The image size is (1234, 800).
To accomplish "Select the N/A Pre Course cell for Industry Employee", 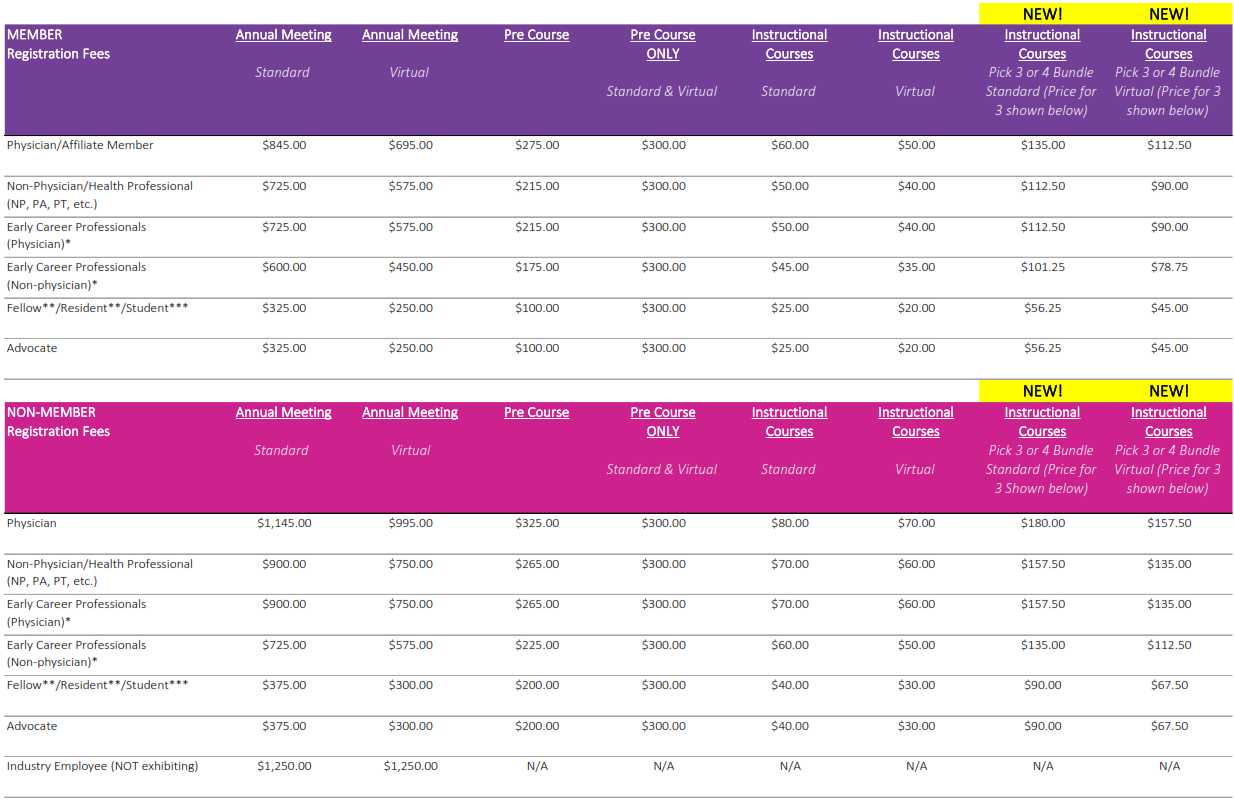I will click(536, 765).
